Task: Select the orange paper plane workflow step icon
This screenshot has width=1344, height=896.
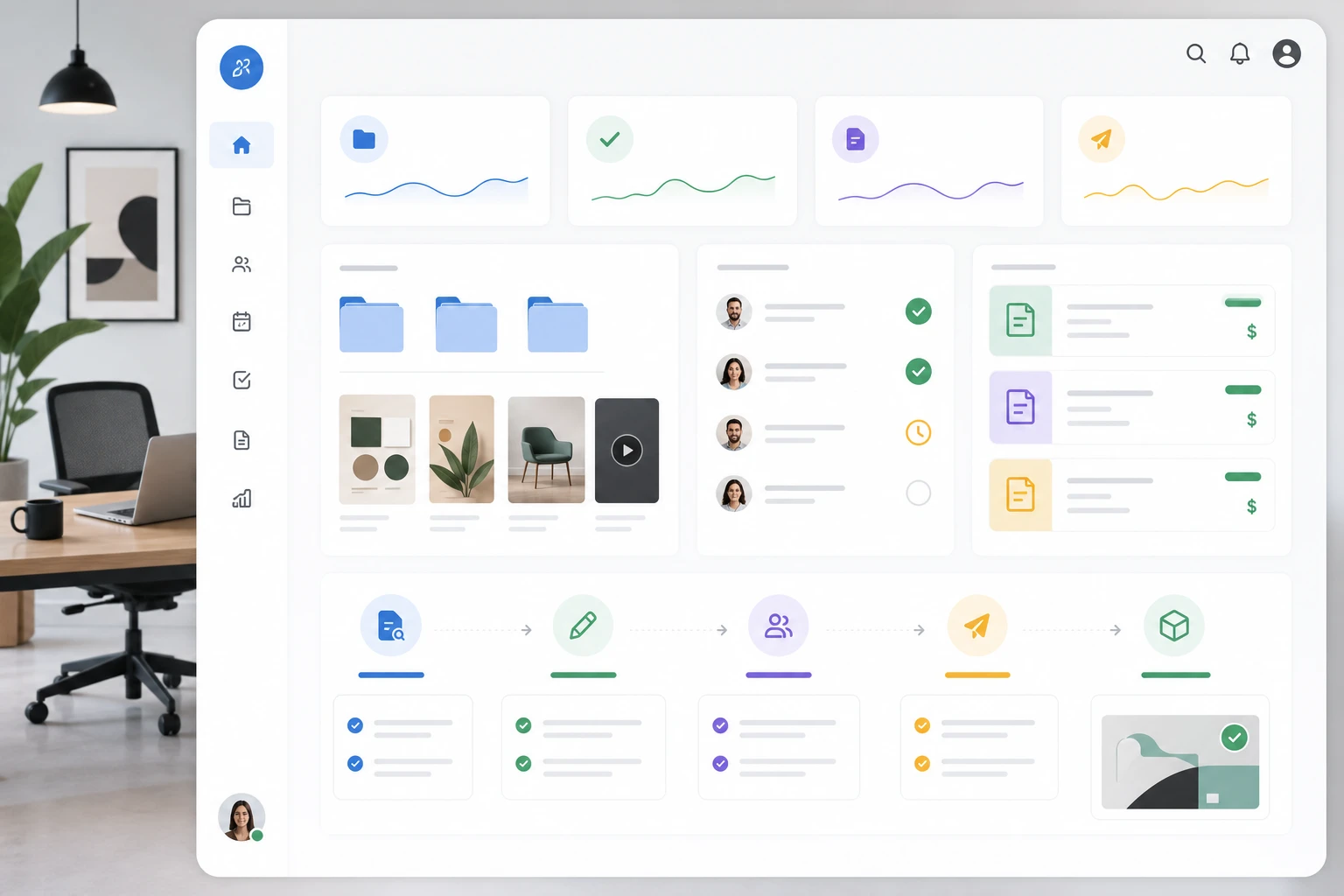Action: tap(977, 626)
